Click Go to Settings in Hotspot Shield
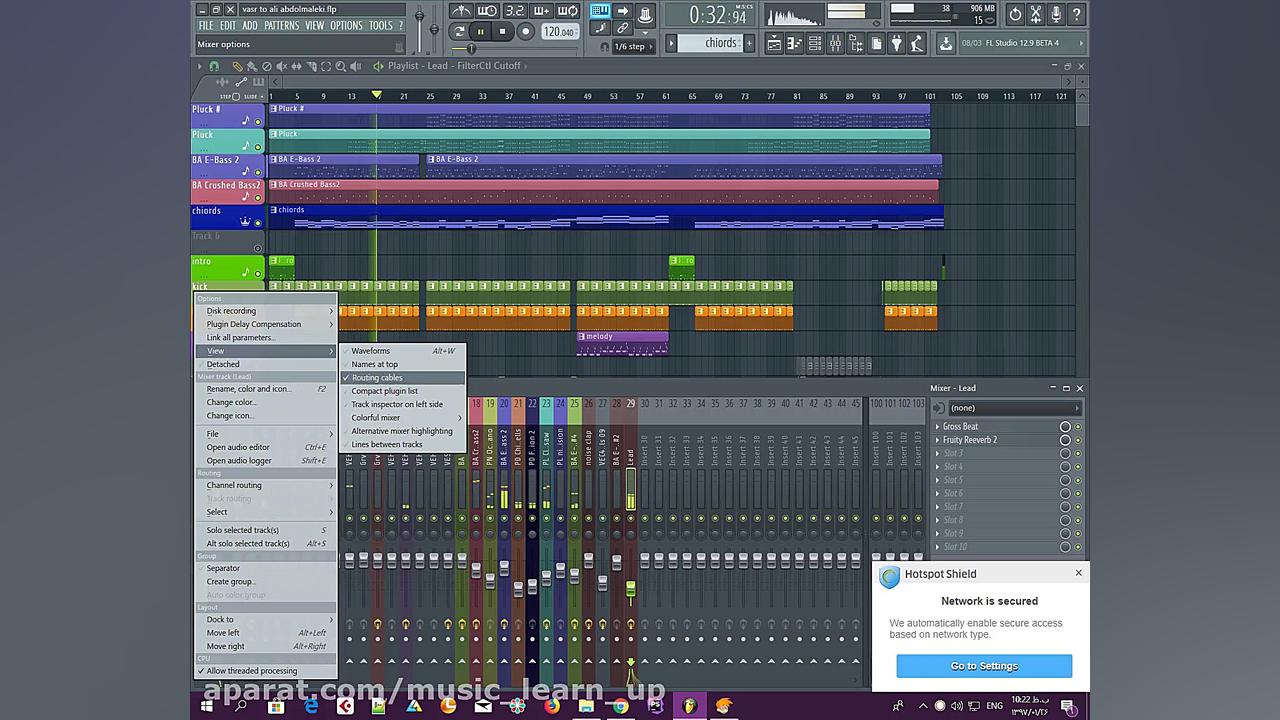The image size is (1280, 720). coord(984,666)
